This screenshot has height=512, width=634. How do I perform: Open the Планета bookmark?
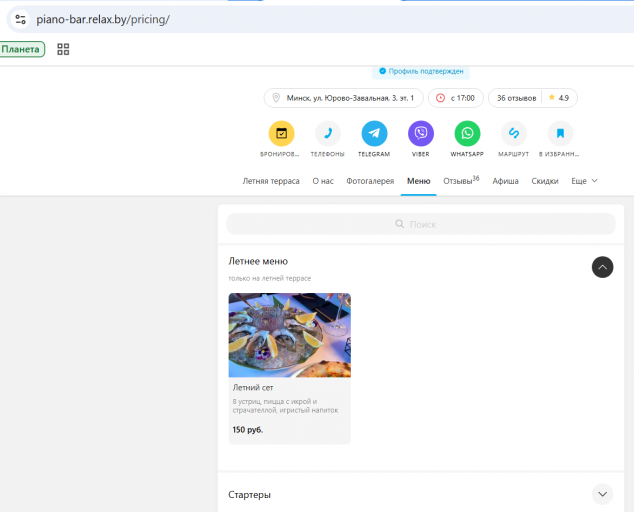pyautogui.click(x=21, y=49)
